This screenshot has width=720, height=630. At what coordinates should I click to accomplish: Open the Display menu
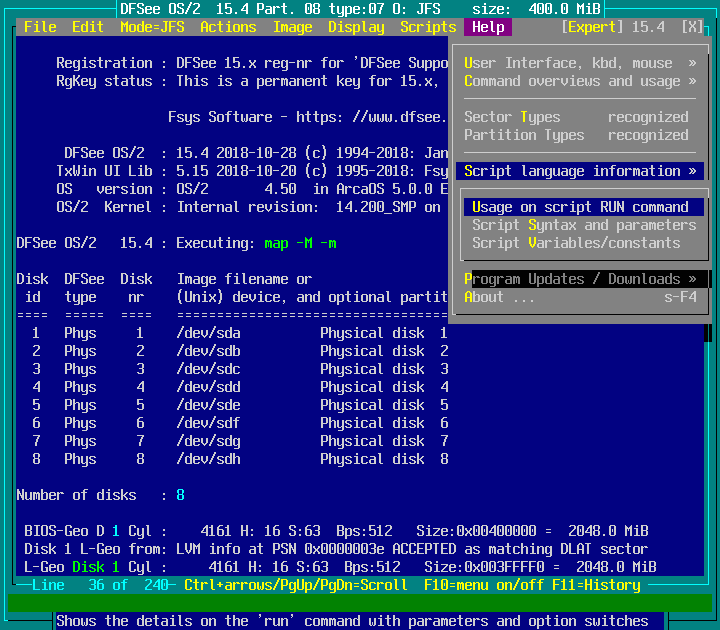[x=356, y=27]
